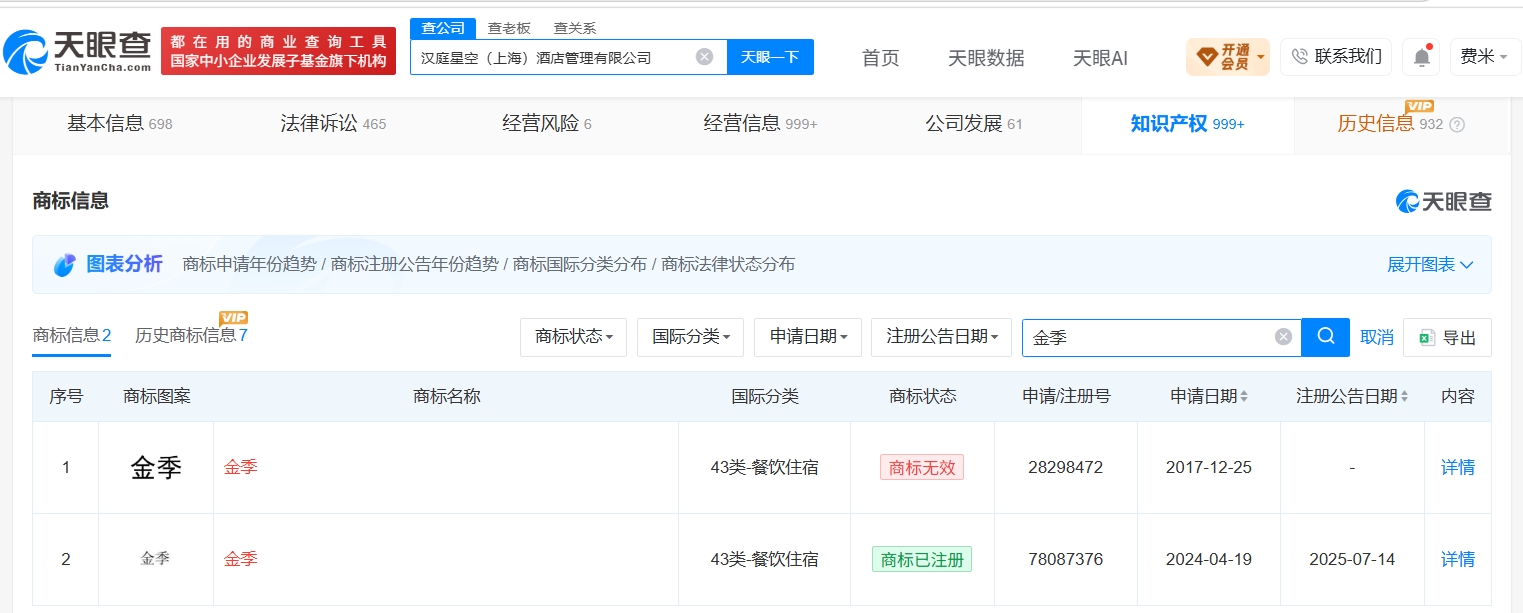Screen dimensions: 1523x613
Task: Open the 历史信息 932 tab
Action: tap(1391, 124)
